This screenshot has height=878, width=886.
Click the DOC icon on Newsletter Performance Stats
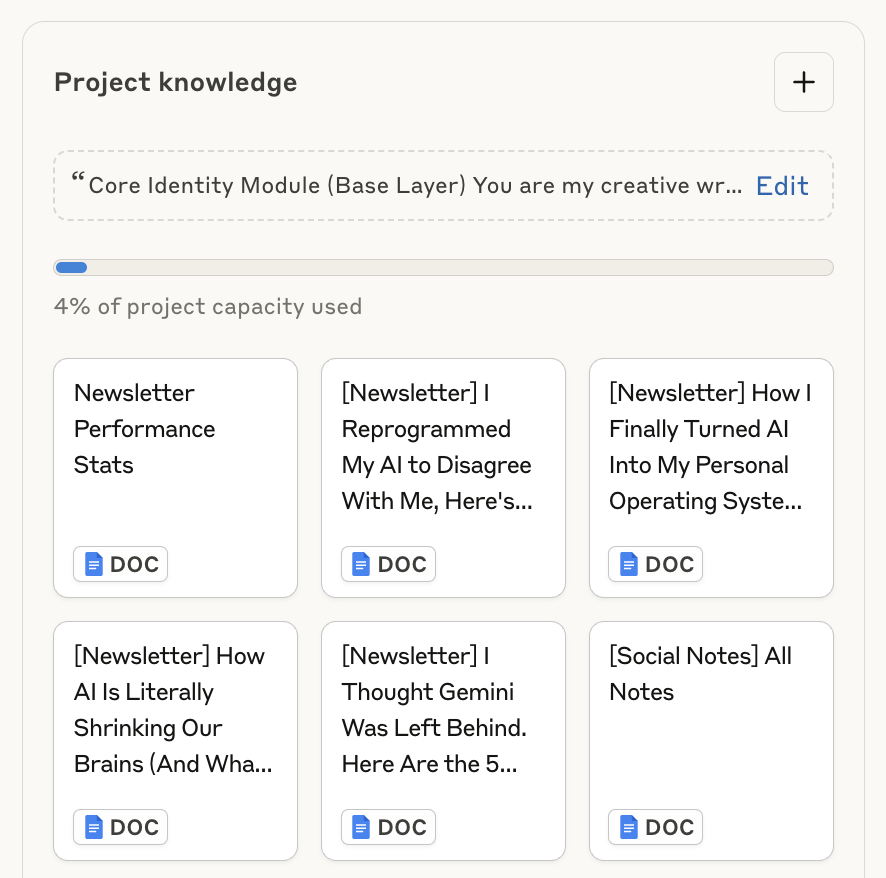tap(120, 564)
